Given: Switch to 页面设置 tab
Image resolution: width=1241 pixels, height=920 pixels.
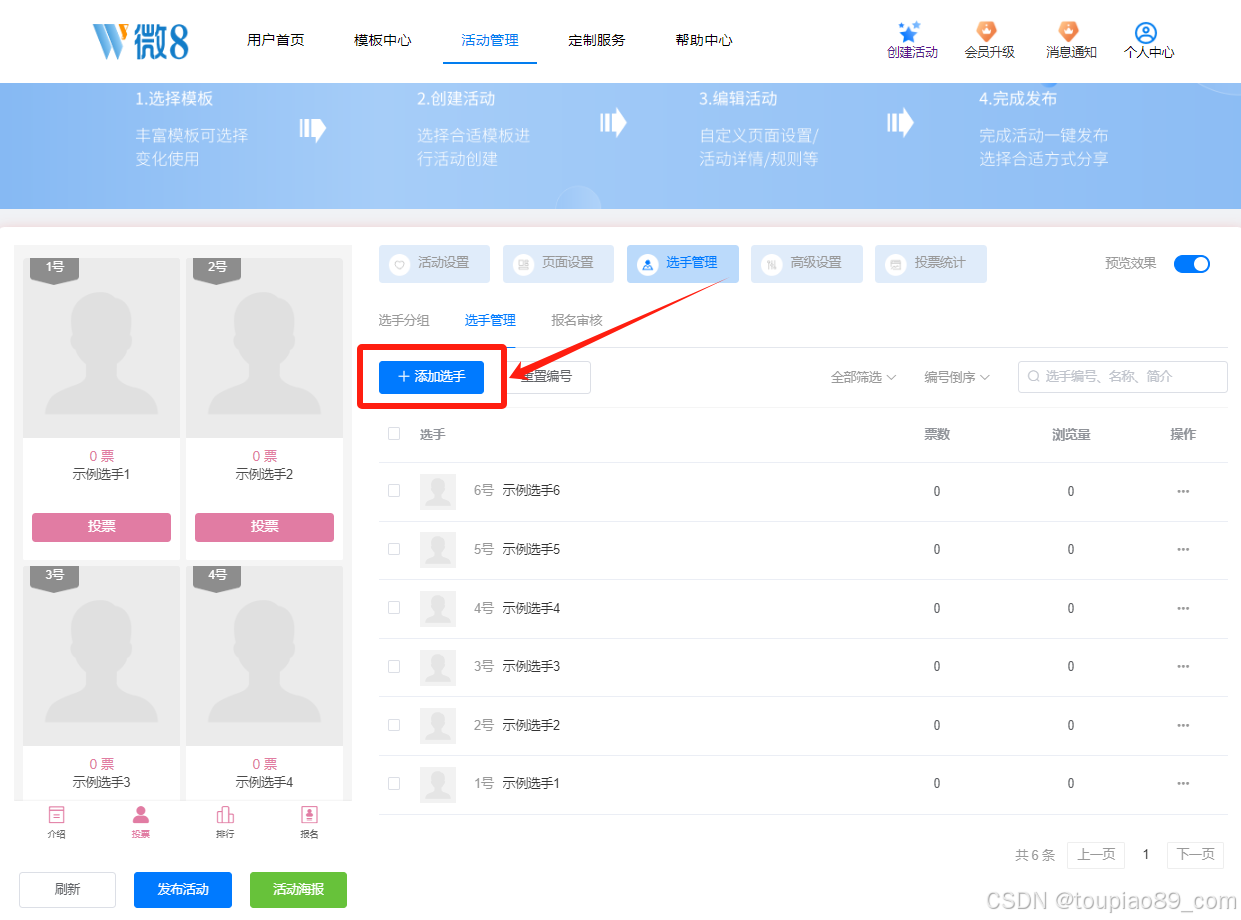Looking at the screenshot, I should pyautogui.click(x=559, y=264).
